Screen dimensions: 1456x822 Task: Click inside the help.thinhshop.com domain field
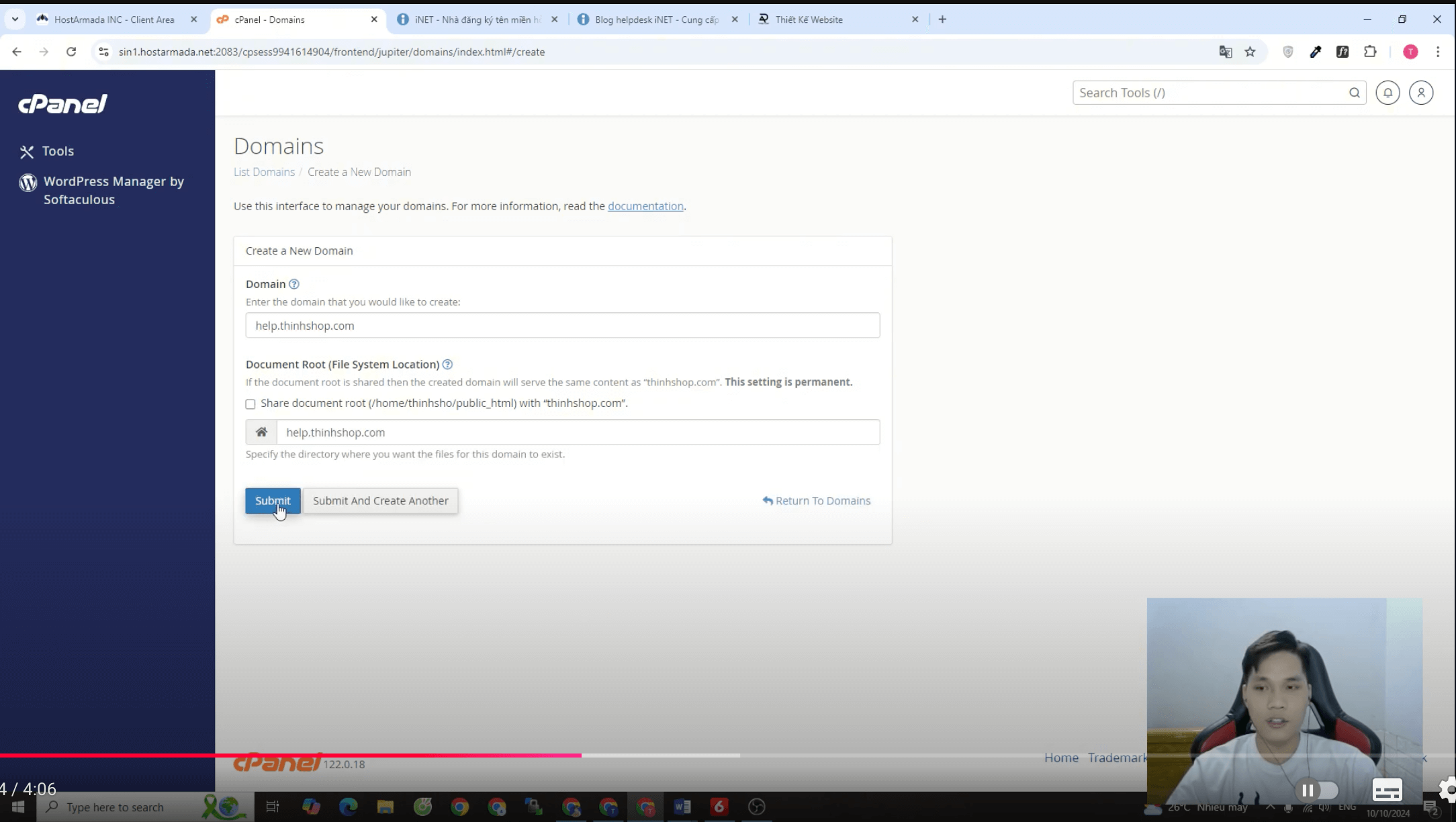coord(562,325)
